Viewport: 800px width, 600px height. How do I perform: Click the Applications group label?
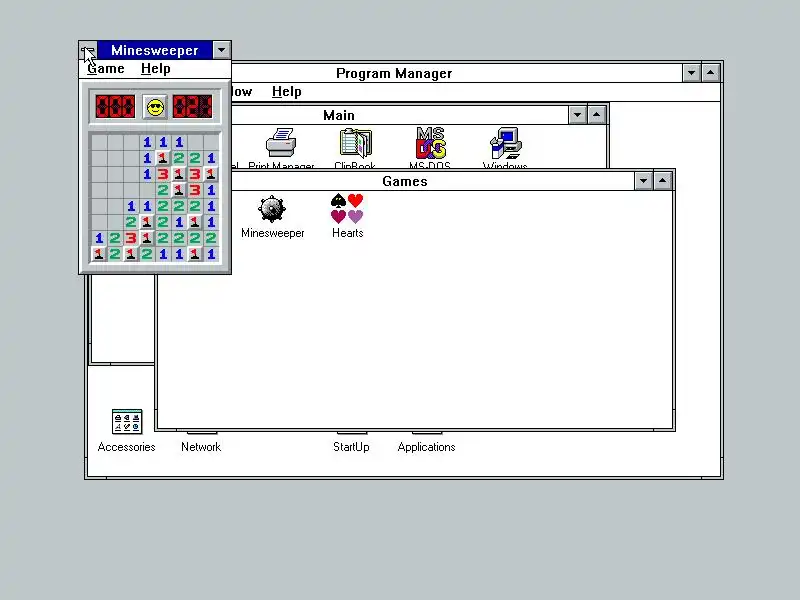(x=427, y=447)
